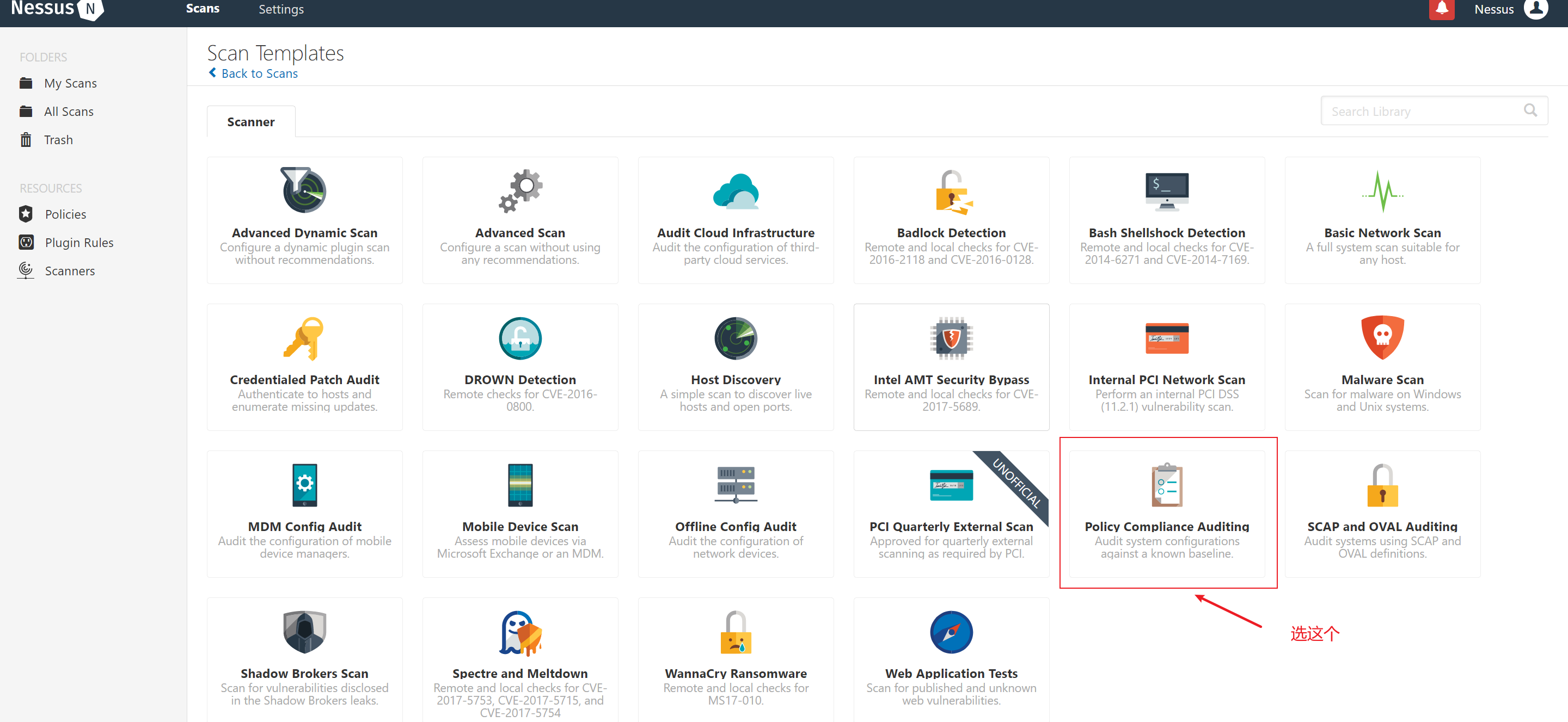
Task: Open the Intel AMT Security Bypass chip icon
Action: coord(951,338)
